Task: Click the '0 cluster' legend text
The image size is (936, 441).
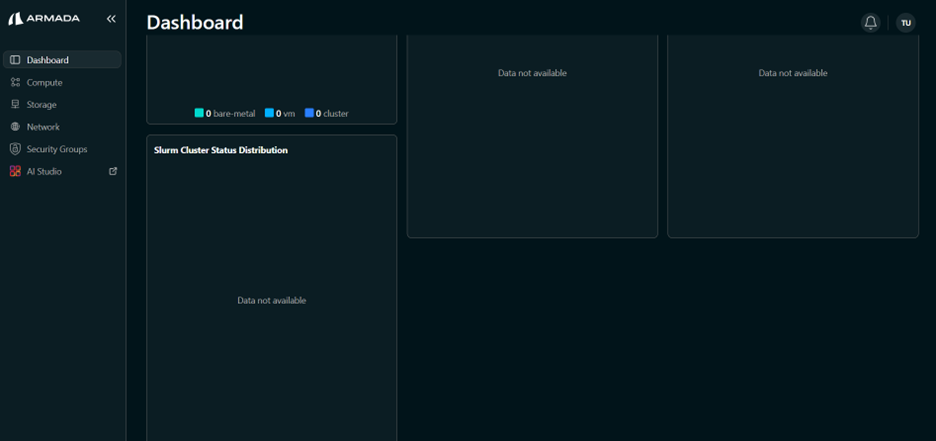Action: click(x=332, y=113)
